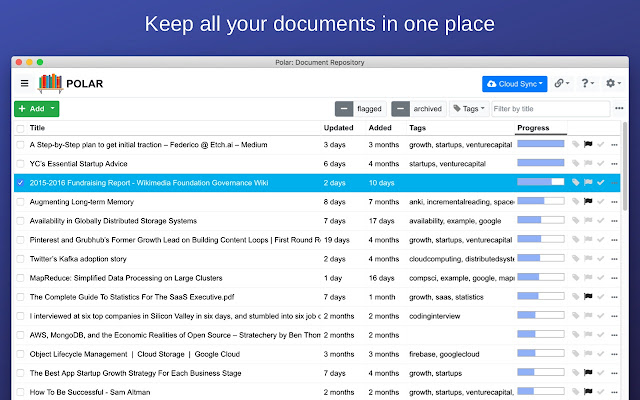Click the 'growth, saas, statistics' tags cell
Viewport: 640px width, 400px height.
click(x=446, y=297)
